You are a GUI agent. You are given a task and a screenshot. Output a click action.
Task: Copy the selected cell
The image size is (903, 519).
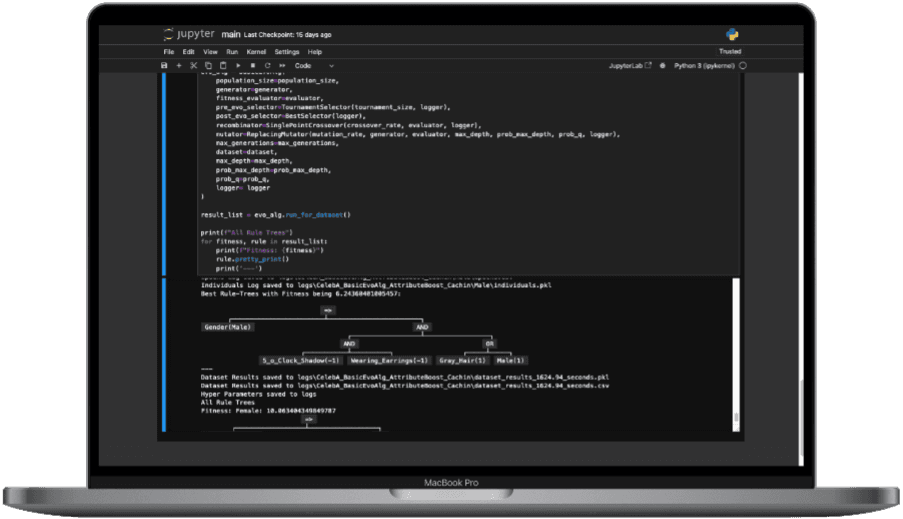208,65
